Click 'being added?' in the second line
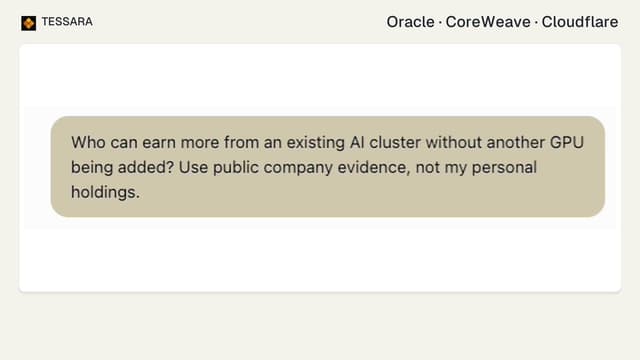640x360 pixels. (x=122, y=167)
